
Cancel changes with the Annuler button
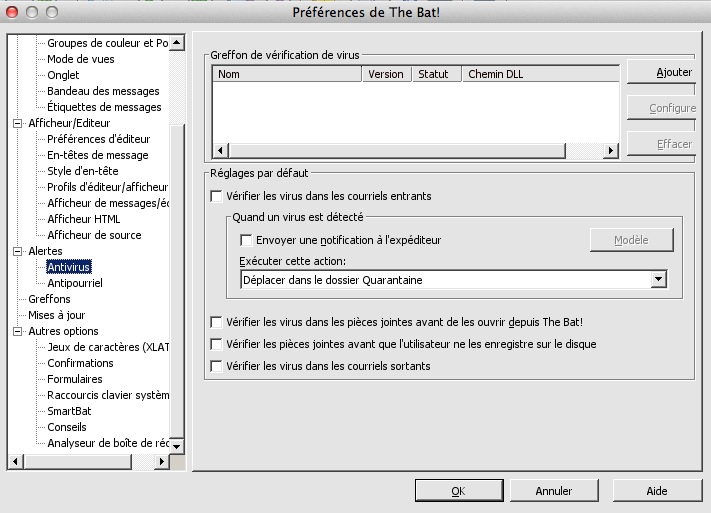pyautogui.click(x=553, y=491)
